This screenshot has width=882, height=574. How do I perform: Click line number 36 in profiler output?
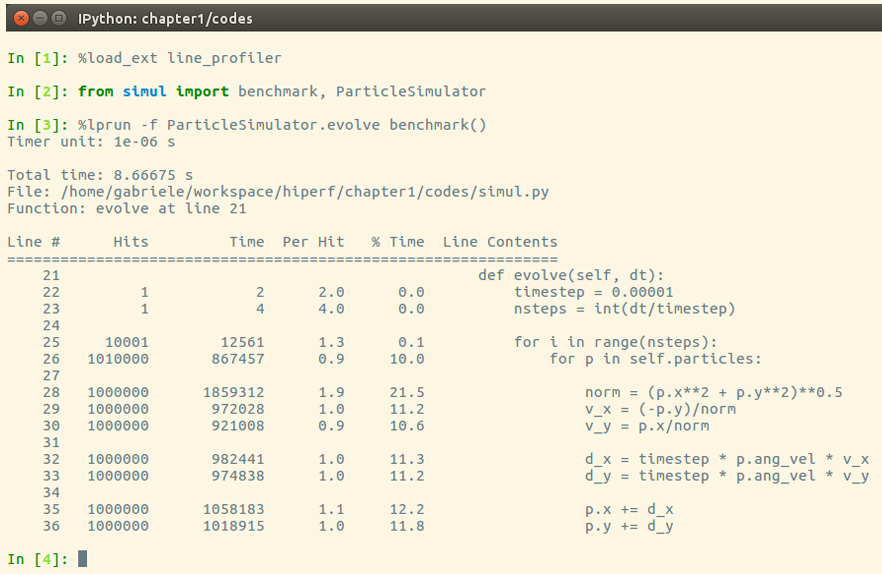tap(51, 526)
